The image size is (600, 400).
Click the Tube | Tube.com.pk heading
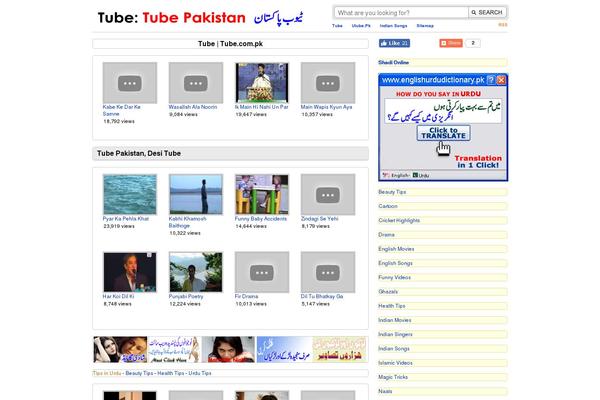[x=230, y=44]
